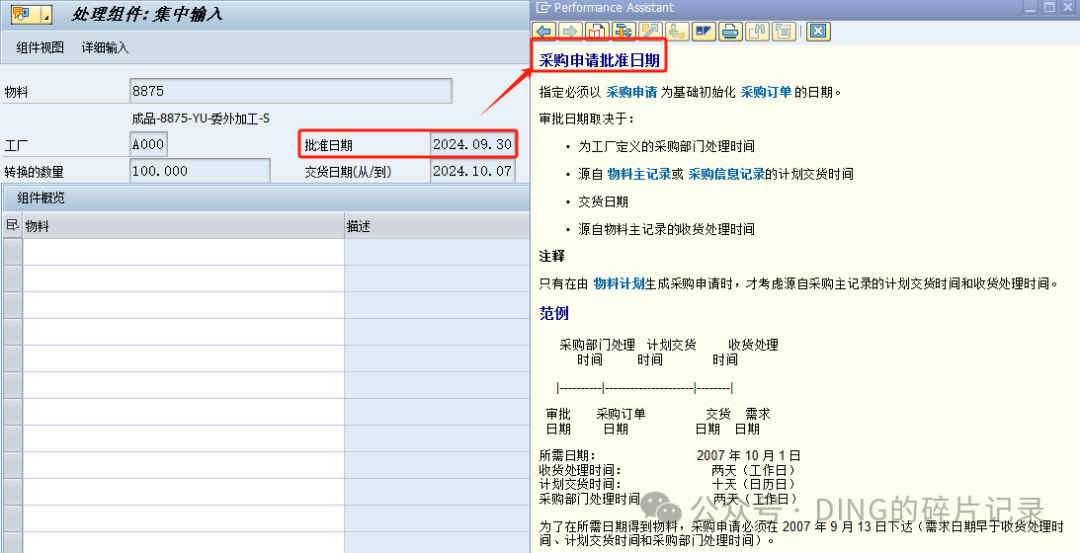Viewport: 1080px width, 553px height.
Task: Click the Forward arrow in Performance Assistant
Action: click(570, 32)
